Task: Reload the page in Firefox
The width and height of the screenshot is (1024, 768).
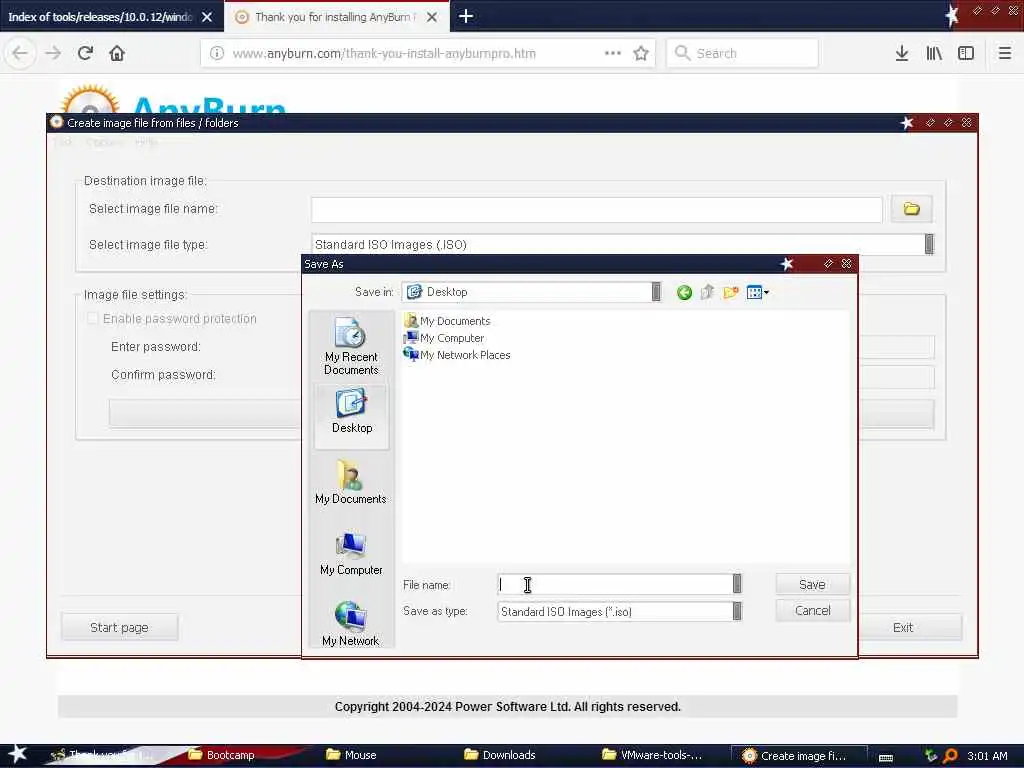Action: point(85,53)
